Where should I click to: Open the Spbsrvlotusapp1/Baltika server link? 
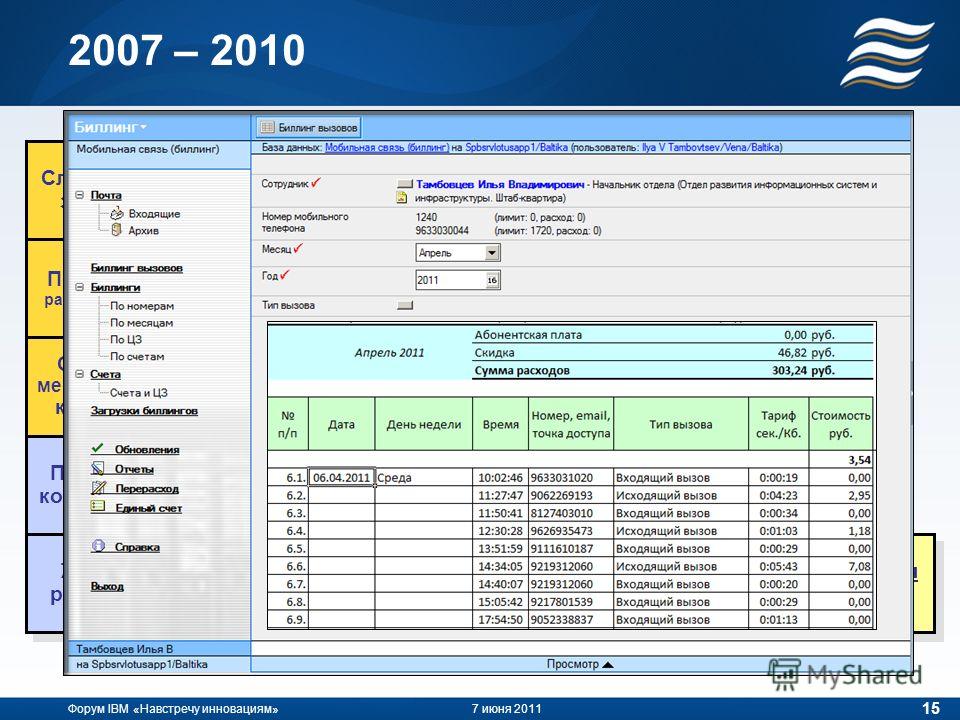pos(516,147)
